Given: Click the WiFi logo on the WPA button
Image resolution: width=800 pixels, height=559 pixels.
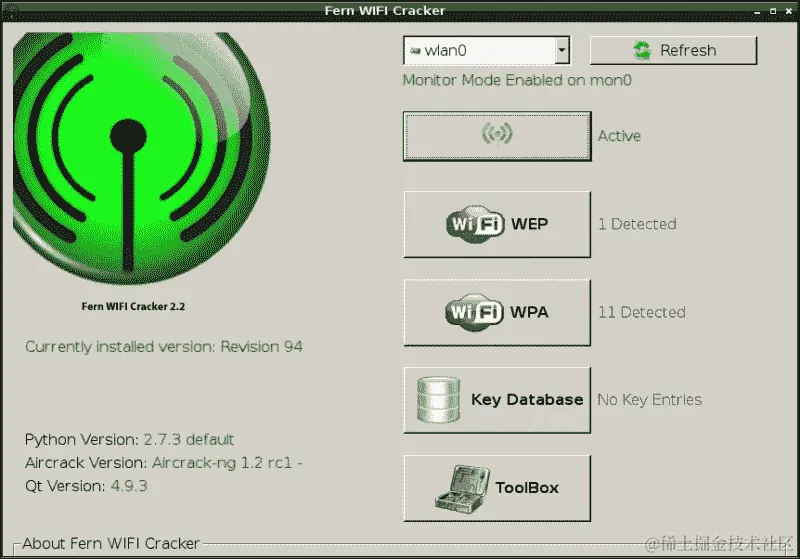Looking at the screenshot, I should tap(475, 312).
